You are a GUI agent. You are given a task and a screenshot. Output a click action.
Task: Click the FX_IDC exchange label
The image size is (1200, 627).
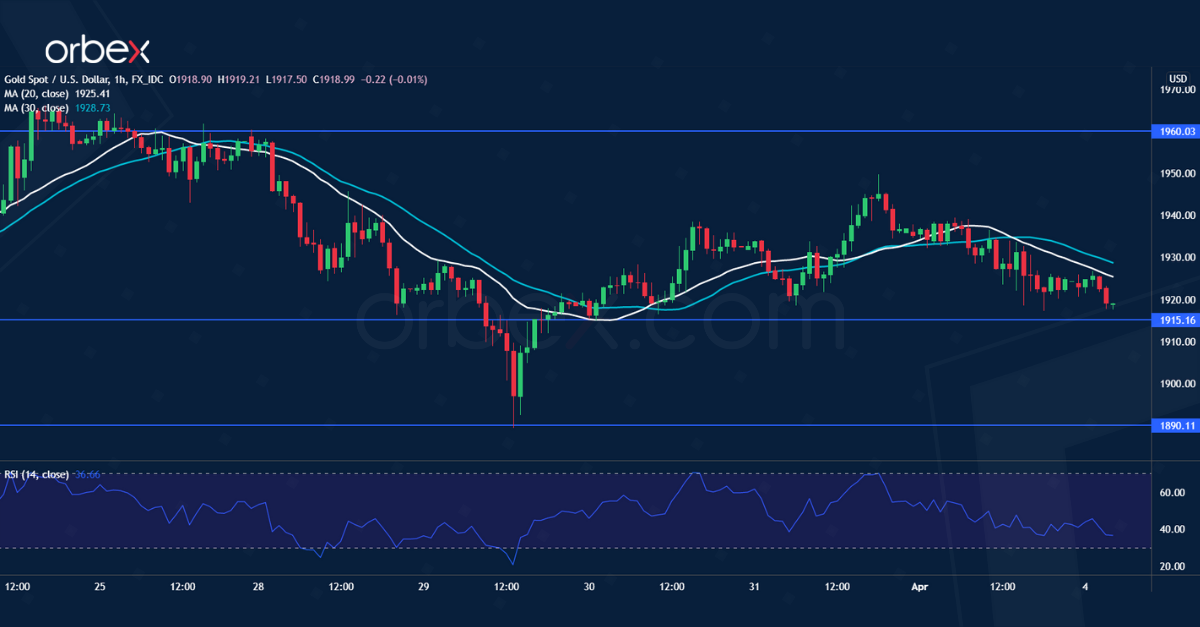(148, 79)
